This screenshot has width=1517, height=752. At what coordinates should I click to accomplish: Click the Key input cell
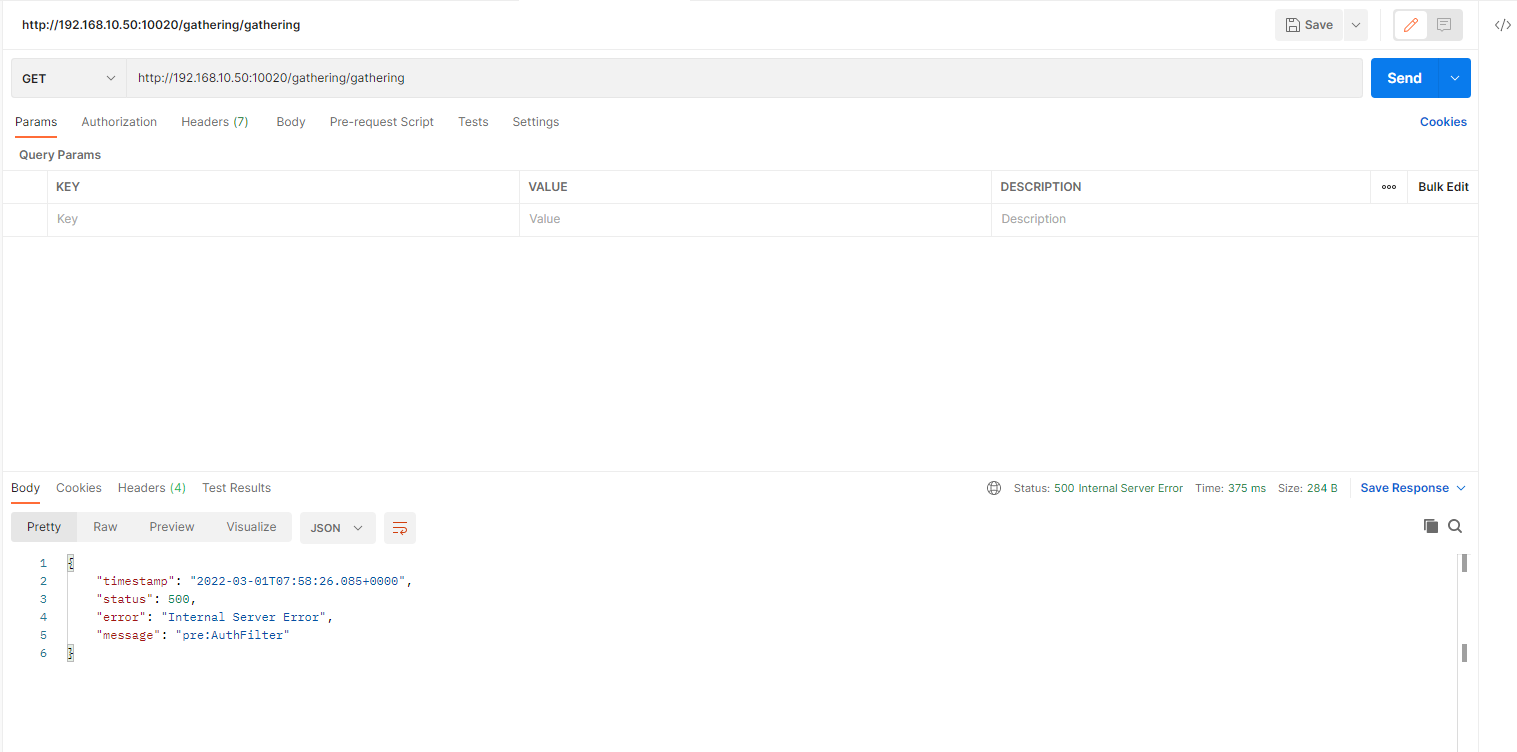point(283,219)
